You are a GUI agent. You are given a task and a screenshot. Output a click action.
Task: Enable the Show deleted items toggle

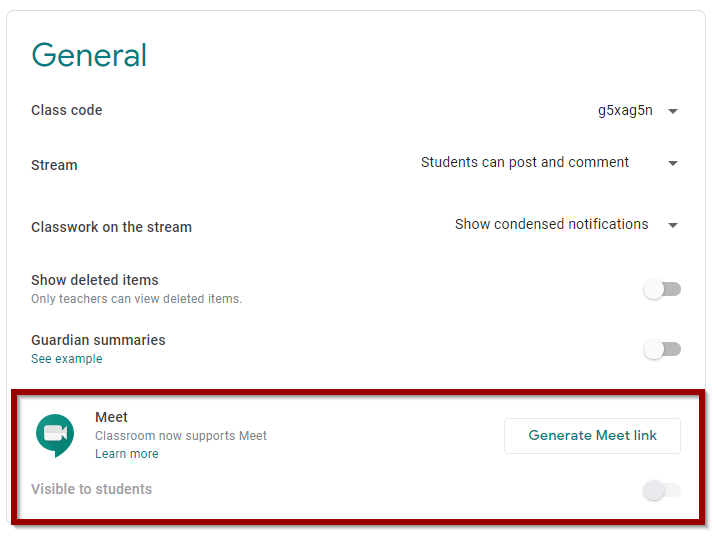click(x=662, y=289)
